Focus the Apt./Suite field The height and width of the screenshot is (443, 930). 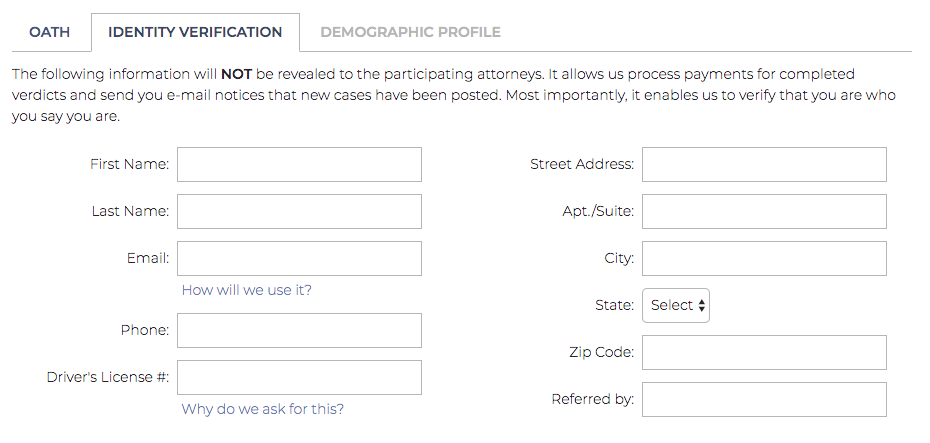pyautogui.click(x=764, y=211)
